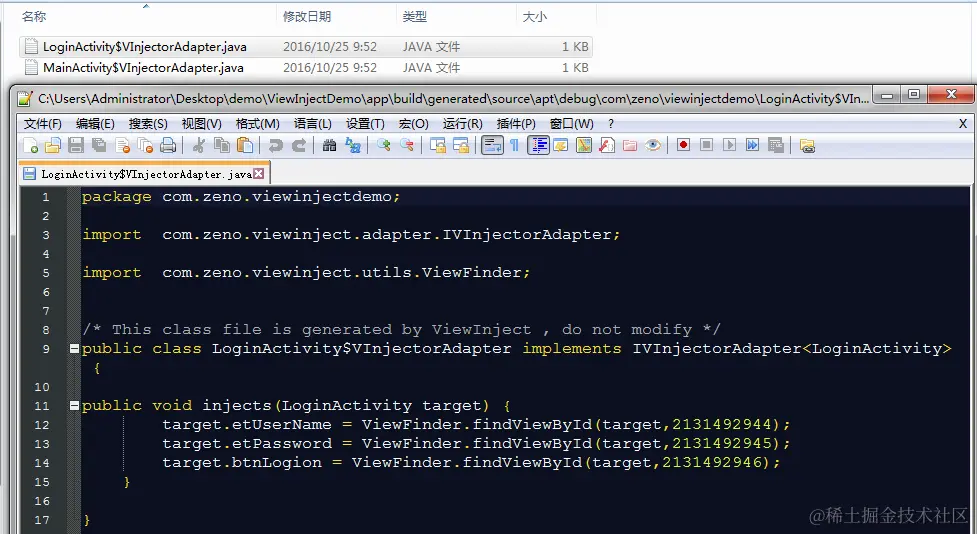Click the last toolbar icon with folder
This screenshot has height=534, width=977.
click(x=808, y=146)
